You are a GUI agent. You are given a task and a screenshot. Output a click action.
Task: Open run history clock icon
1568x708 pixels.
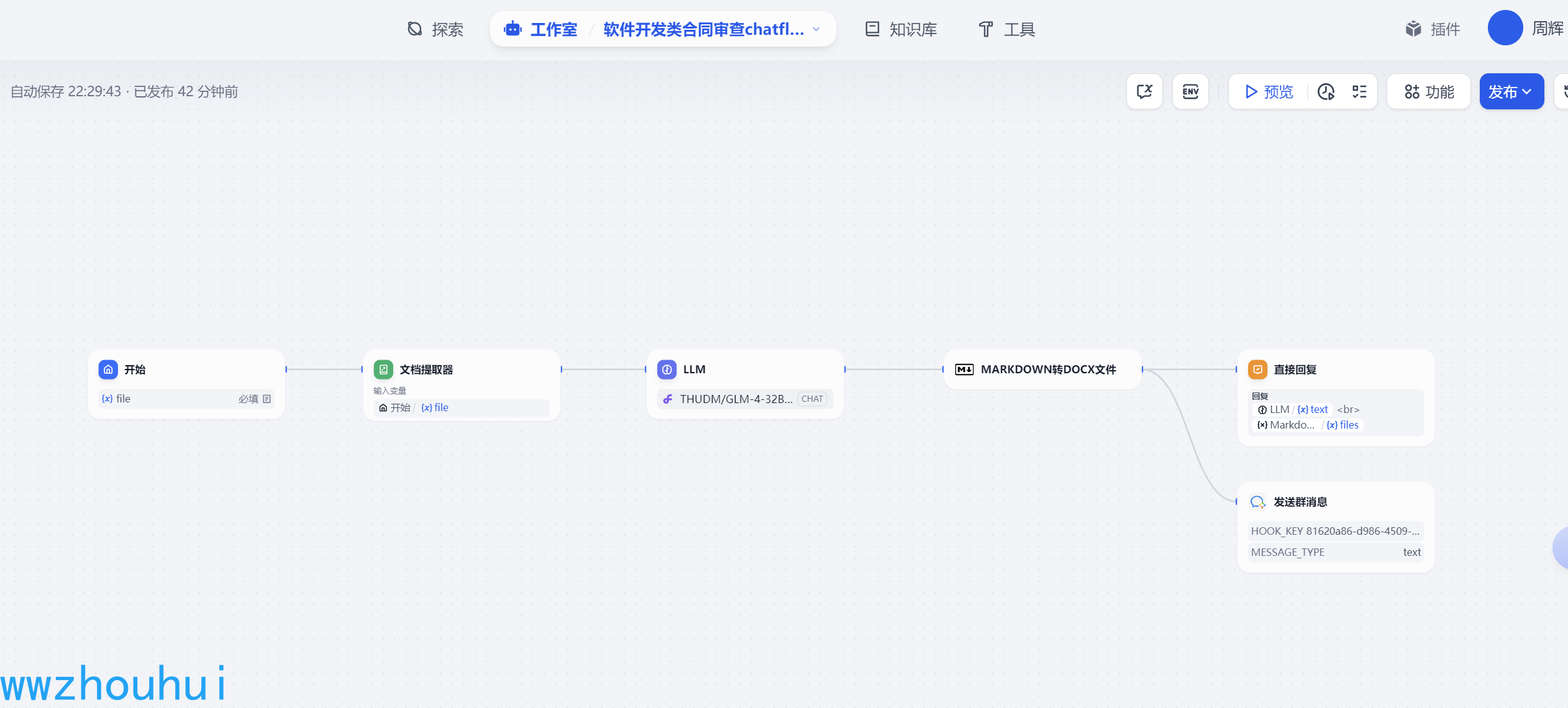tap(1326, 92)
